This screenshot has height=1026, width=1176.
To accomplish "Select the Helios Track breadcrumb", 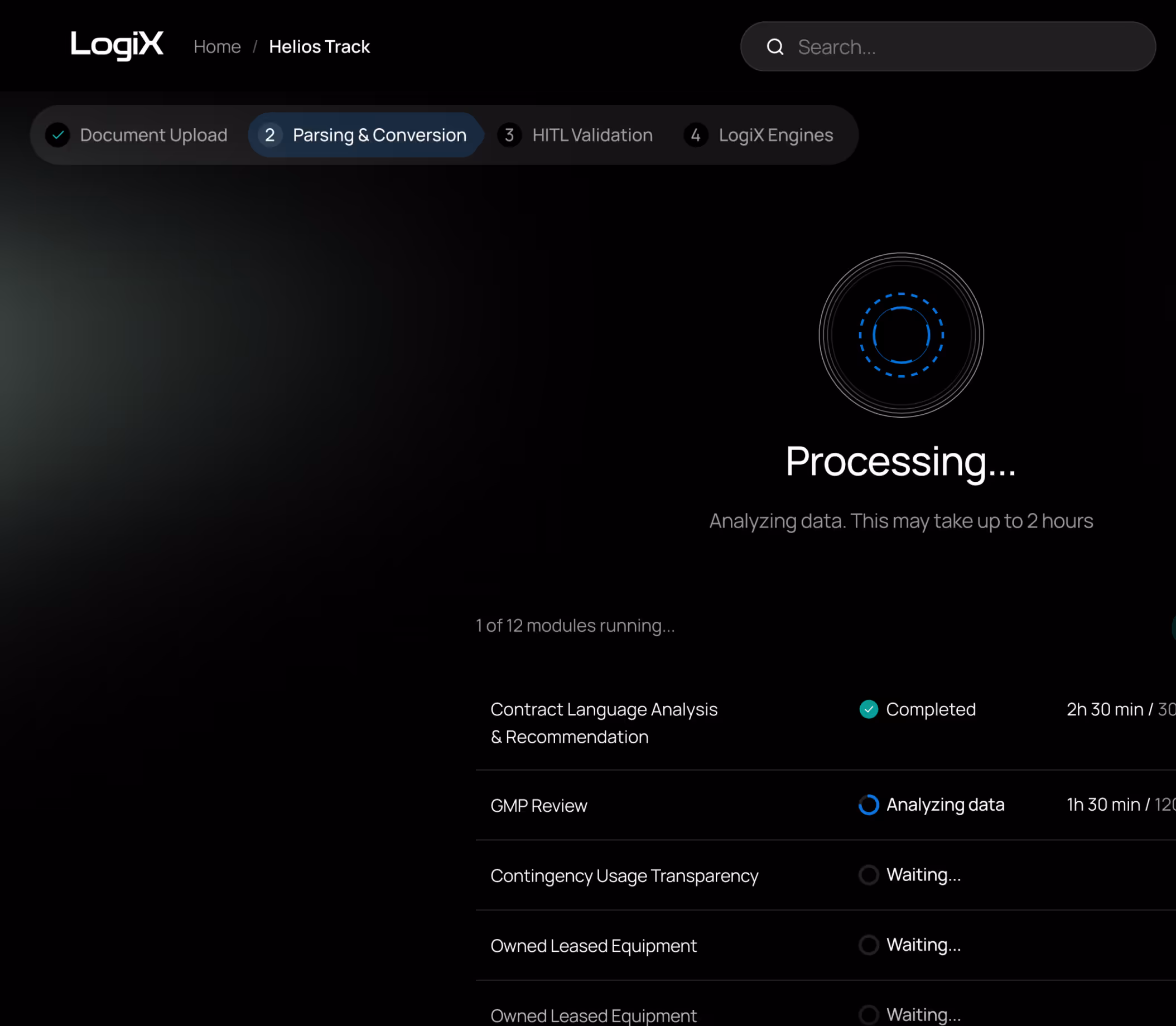I will click(319, 46).
